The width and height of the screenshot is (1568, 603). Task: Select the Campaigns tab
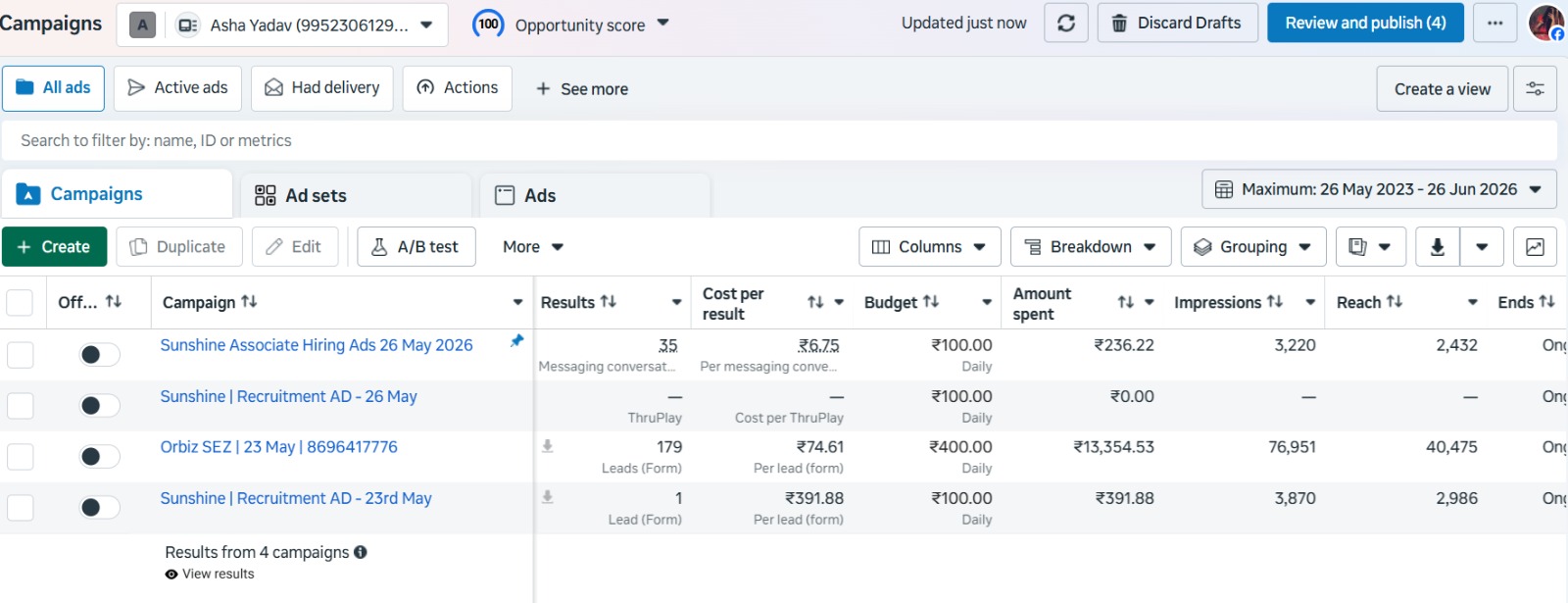[x=117, y=194]
